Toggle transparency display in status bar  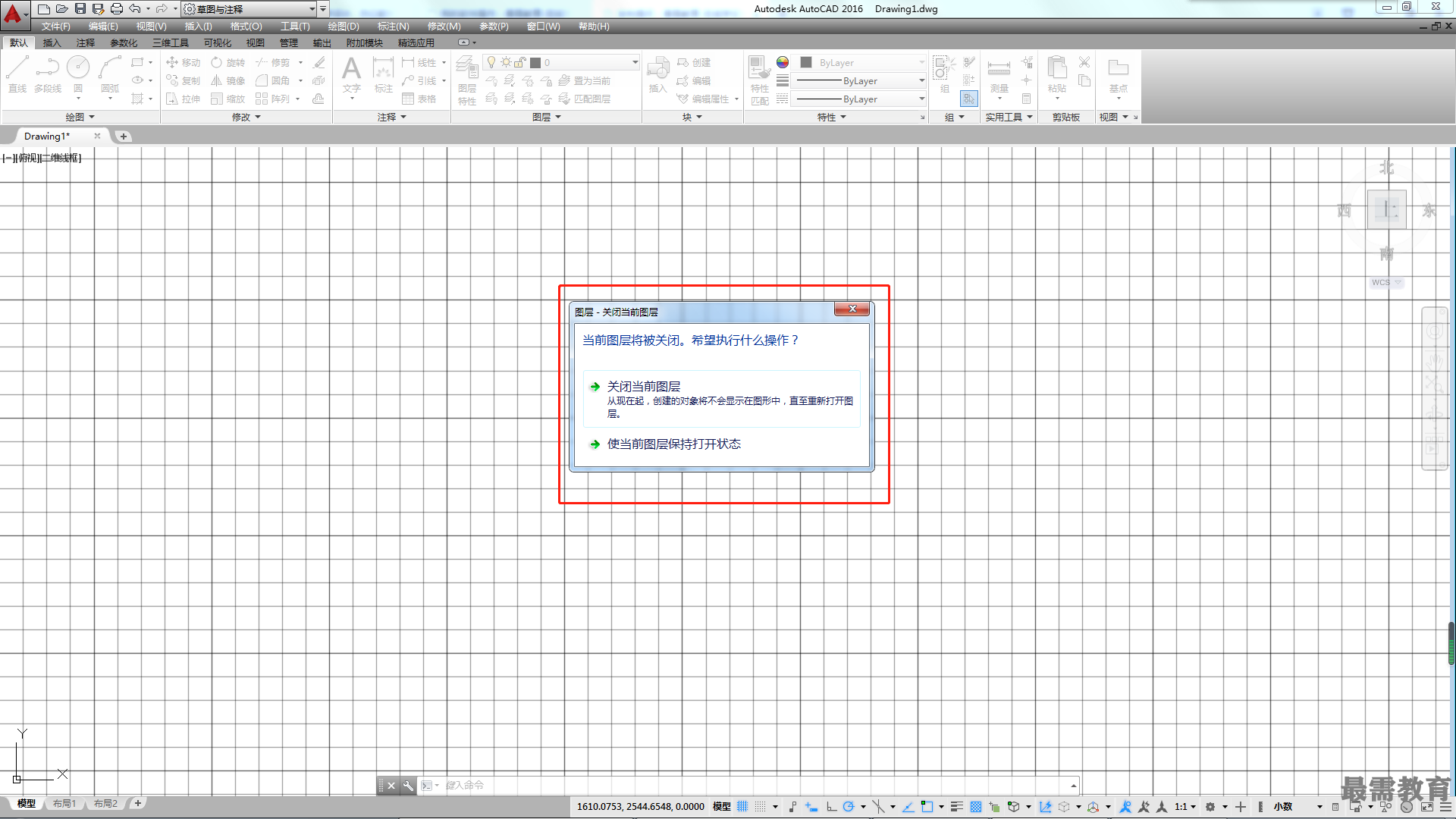976,806
